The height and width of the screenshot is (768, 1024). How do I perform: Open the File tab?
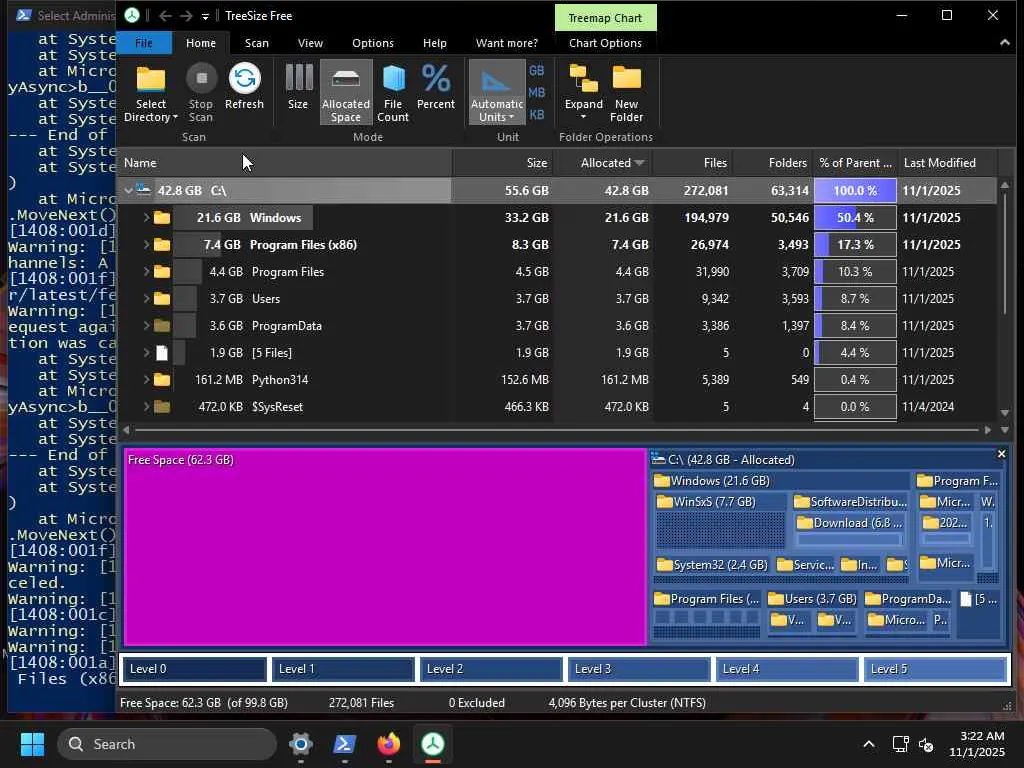click(x=144, y=43)
